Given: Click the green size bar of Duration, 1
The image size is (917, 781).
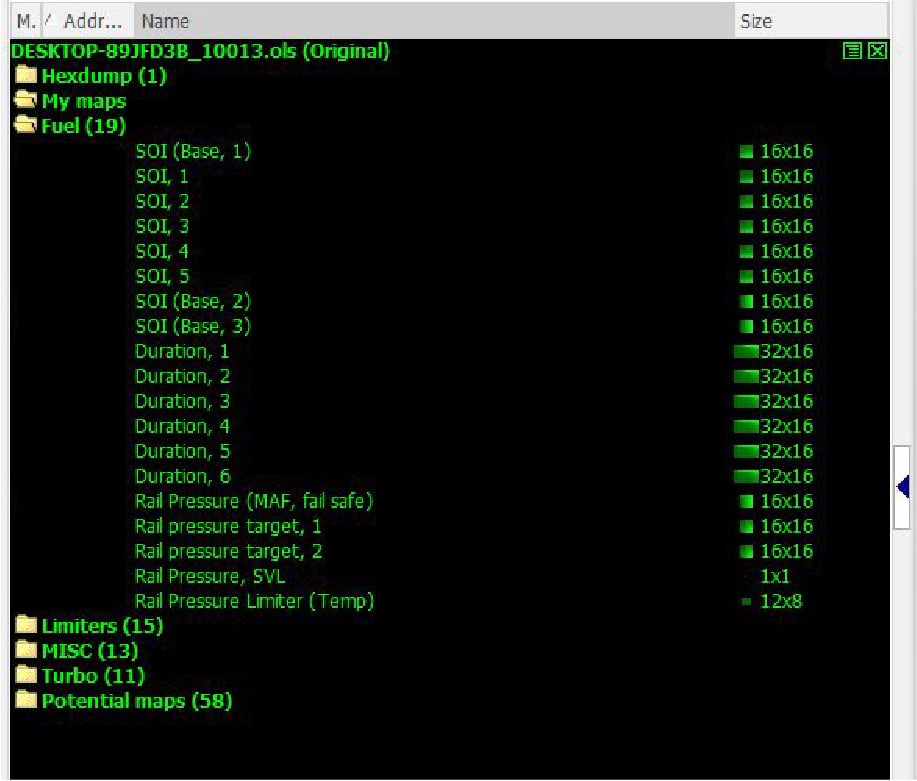Looking at the screenshot, I should tap(746, 351).
